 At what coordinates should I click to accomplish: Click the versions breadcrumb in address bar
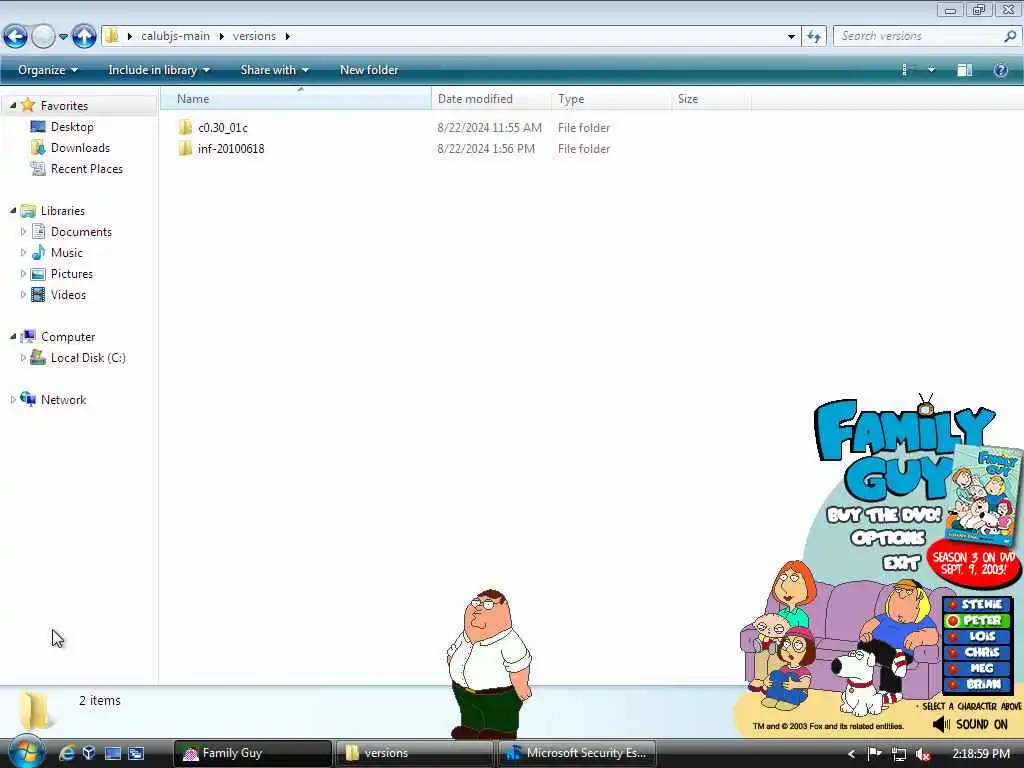pyautogui.click(x=254, y=36)
